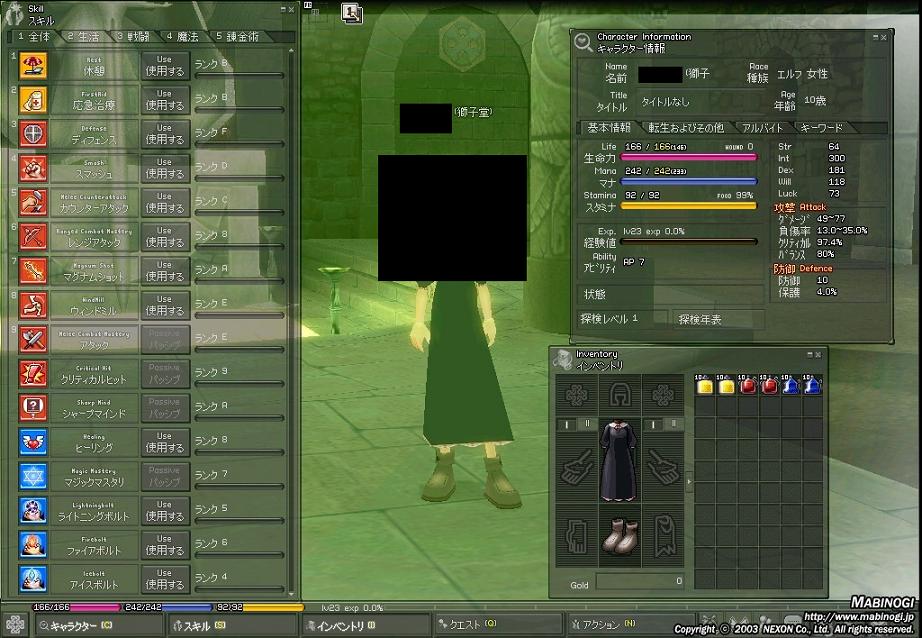Open the 魔法 (Magic) skill tab
Screen dimensions: 922x638
click(x=183, y=36)
